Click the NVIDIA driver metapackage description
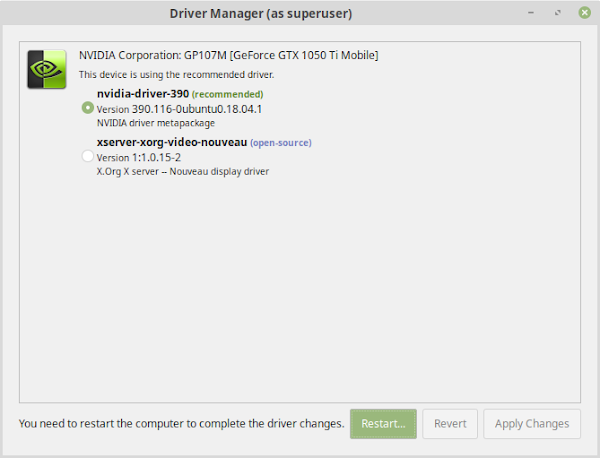600x458 pixels. [x=156, y=123]
